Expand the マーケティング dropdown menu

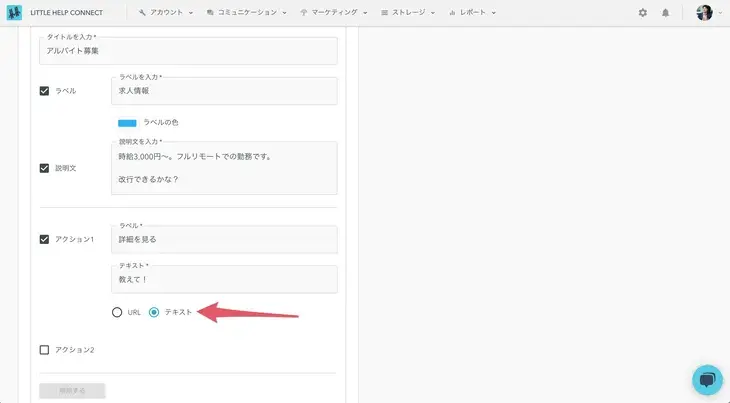point(333,13)
